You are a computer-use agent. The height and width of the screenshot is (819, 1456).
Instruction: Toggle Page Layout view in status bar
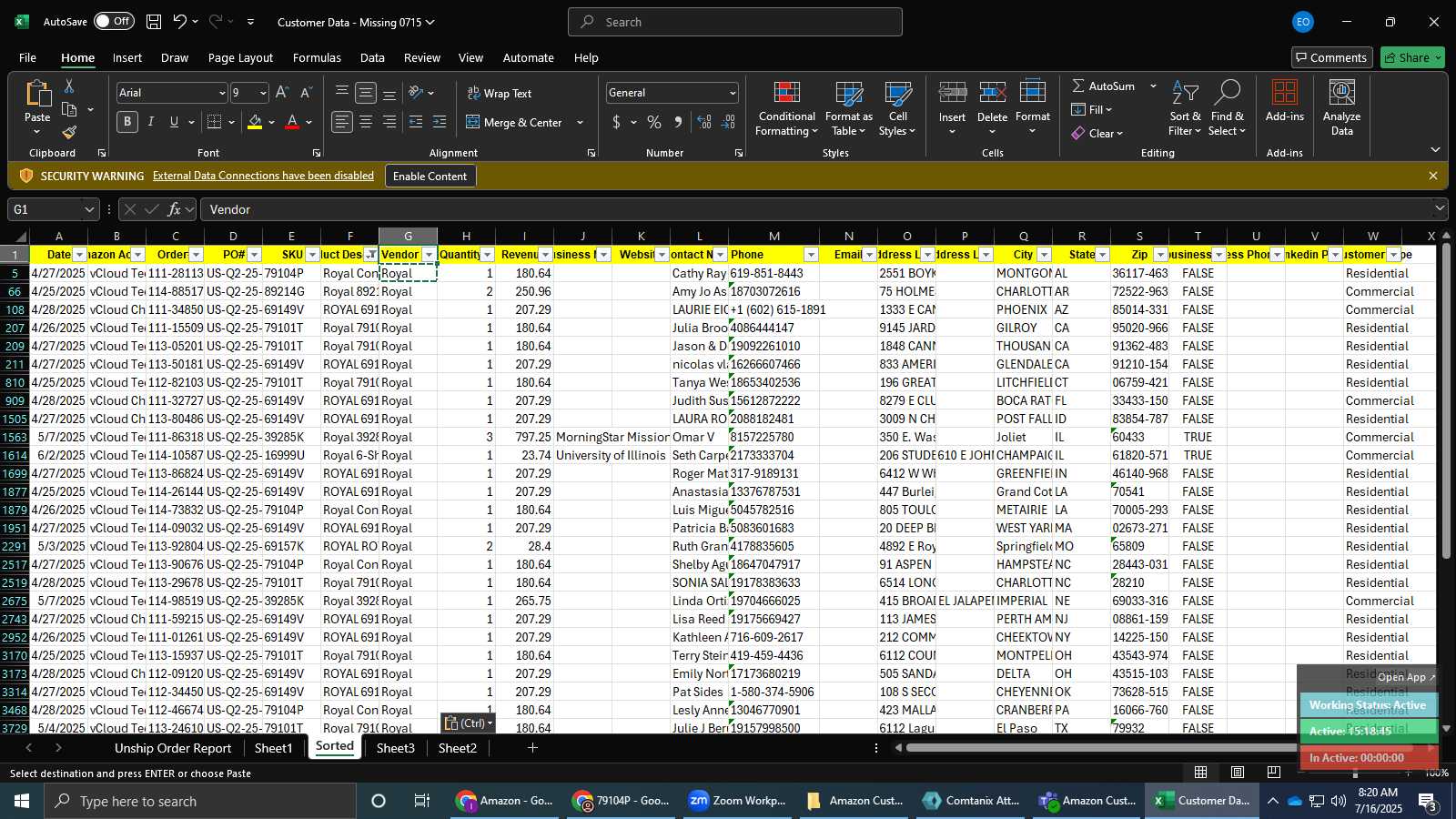coord(1238,773)
